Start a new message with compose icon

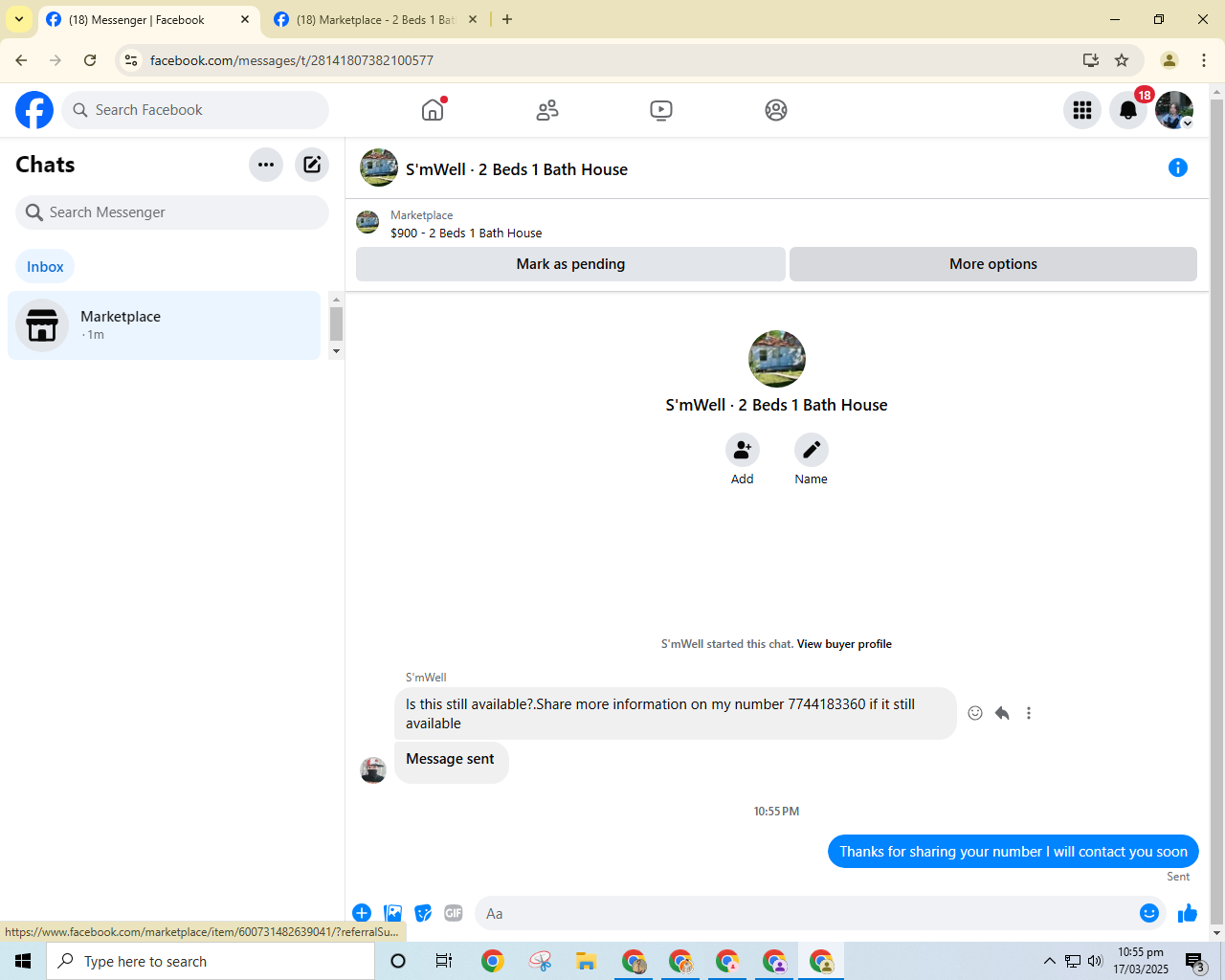coord(312,165)
